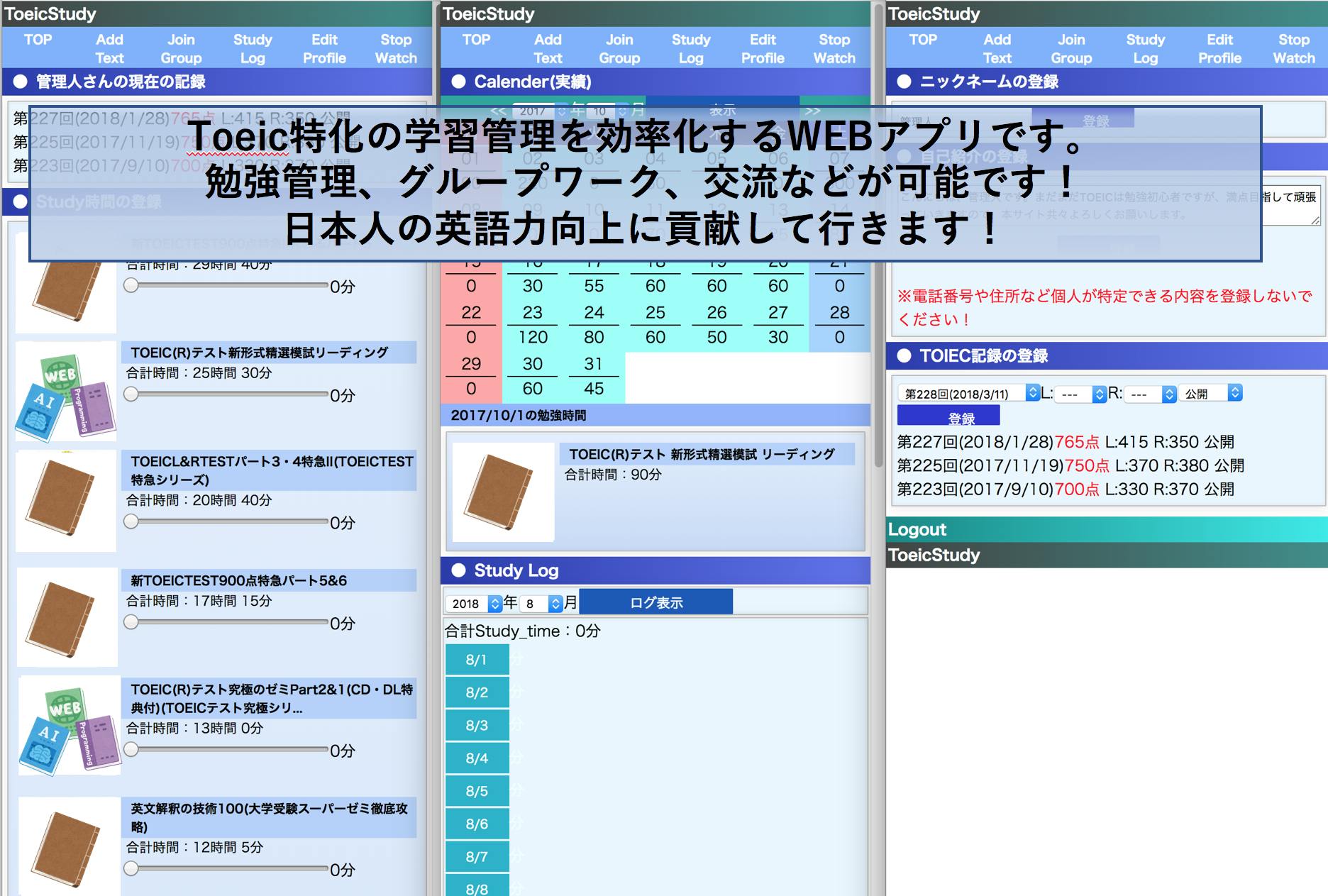This screenshot has width=1328, height=896.
Task: Select calendar date 28
Action: click(x=839, y=312)
